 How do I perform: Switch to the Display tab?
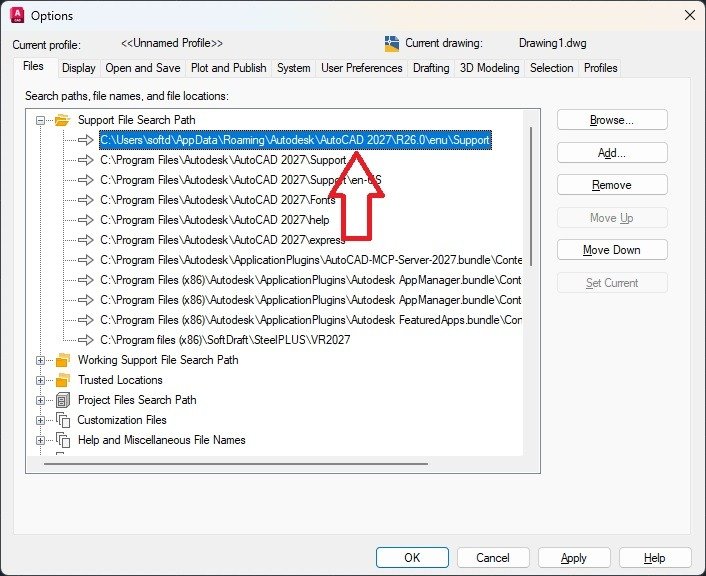79,68
